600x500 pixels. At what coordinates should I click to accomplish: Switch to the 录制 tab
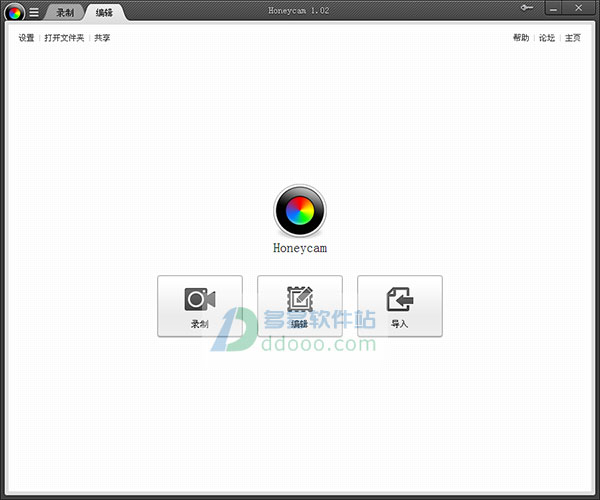(65, 13)
